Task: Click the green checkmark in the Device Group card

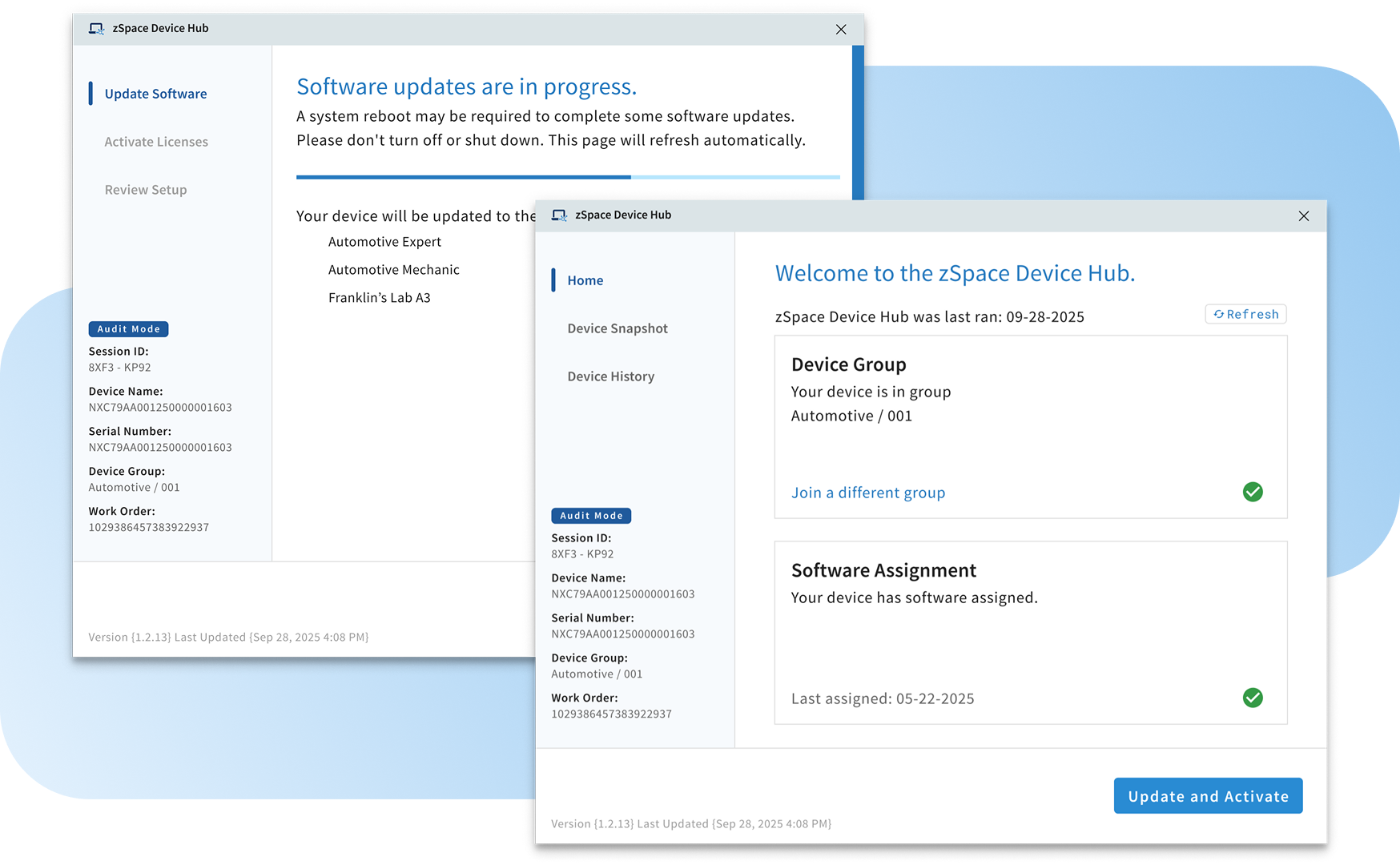Action: click(x=1253, y=492)
